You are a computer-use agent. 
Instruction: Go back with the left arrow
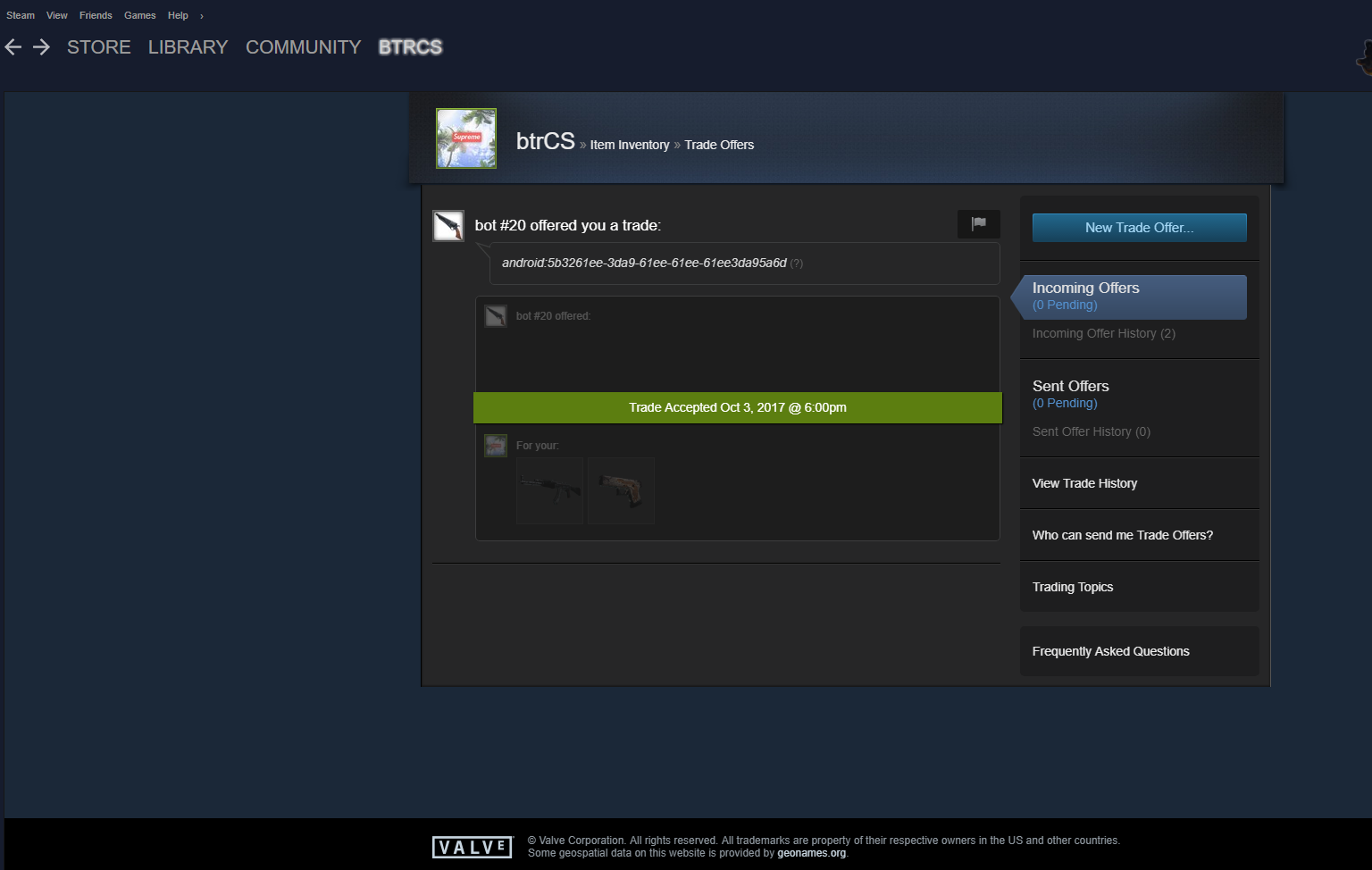(13, 46)
